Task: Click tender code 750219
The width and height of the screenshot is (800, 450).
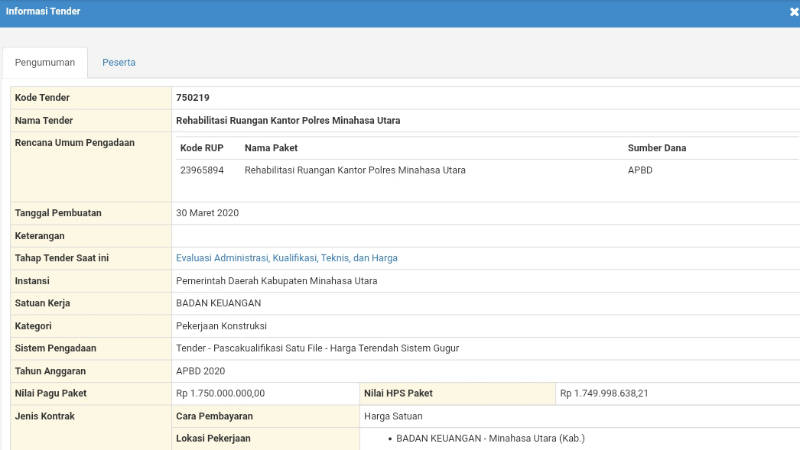Action: pos(192,97)
